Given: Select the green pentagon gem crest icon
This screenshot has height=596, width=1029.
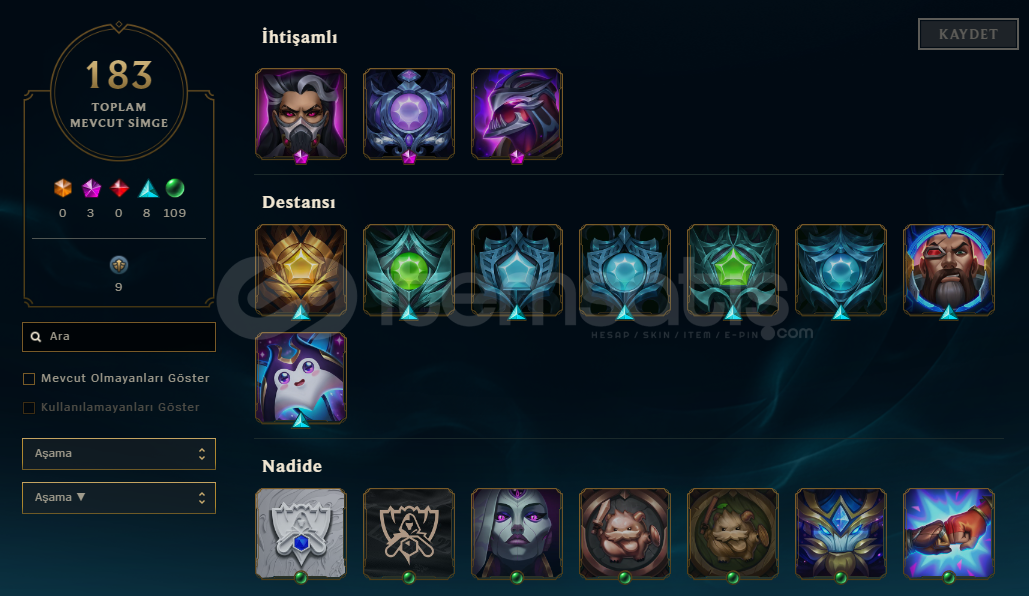Looking at the screenshot, I should click(x=732, y=270).
